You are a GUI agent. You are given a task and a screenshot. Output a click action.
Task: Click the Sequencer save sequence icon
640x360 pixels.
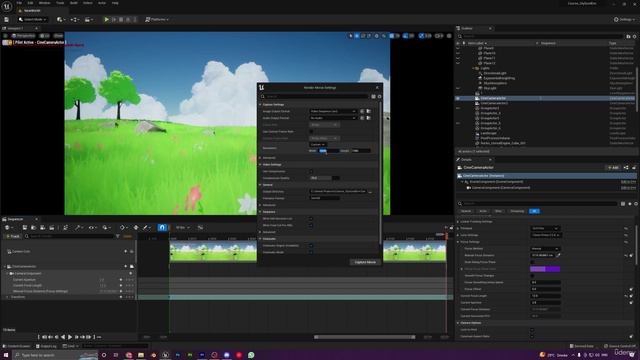[x=25, y=227]
